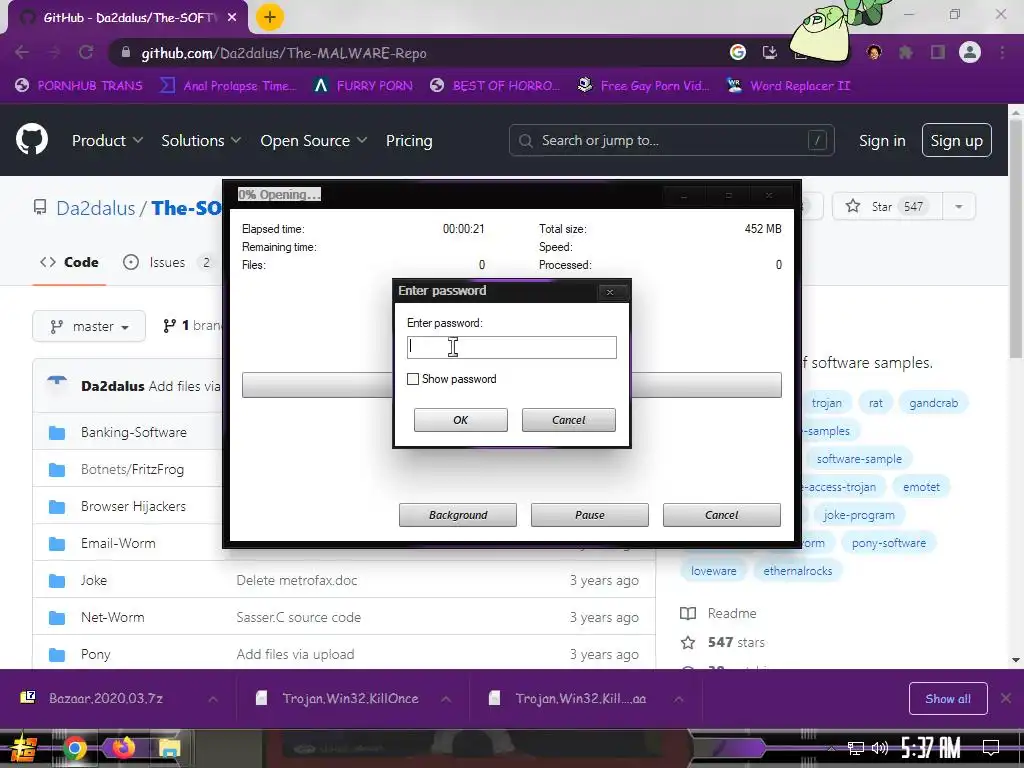
Task: Click the network icon in system tray
Action: pyautogui.click(x=856, y=748)
